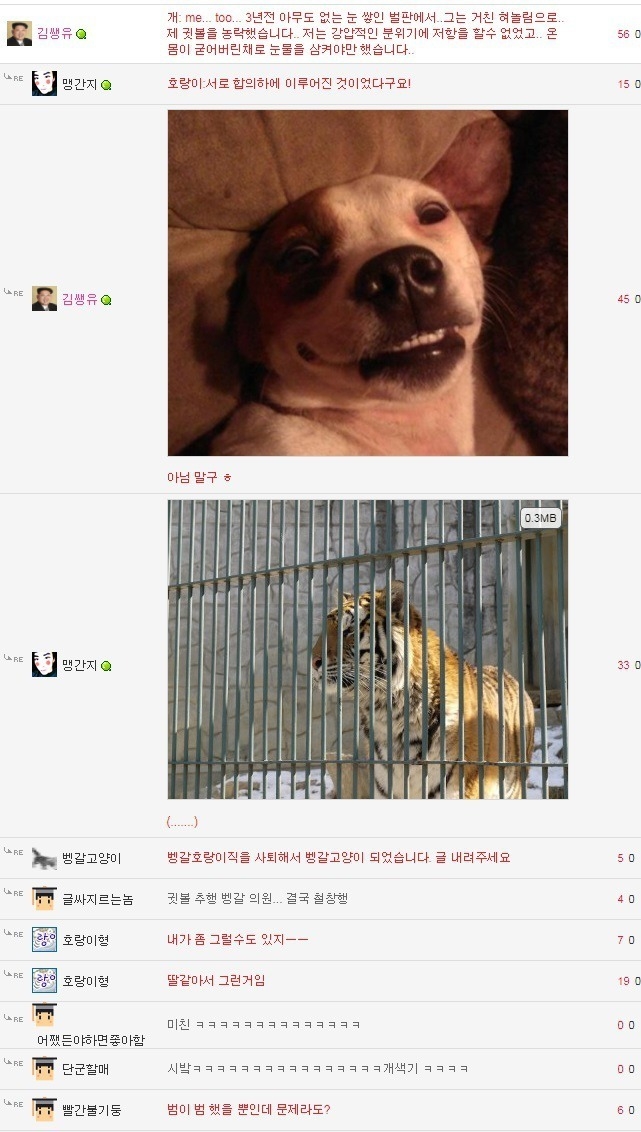The image size is (641, 1132).
Task: Click the 45 vote count beside the dog photo
Action: pos(624,299)
